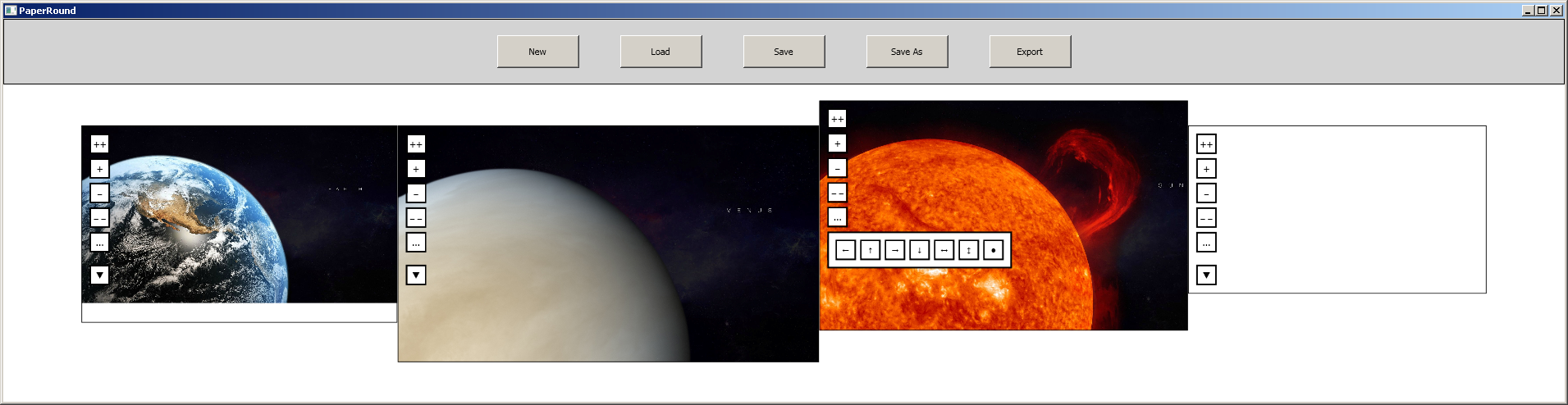Click the down arrow alignment icon on Sun panel
The image size is (1568, 405).
(919, 250)
